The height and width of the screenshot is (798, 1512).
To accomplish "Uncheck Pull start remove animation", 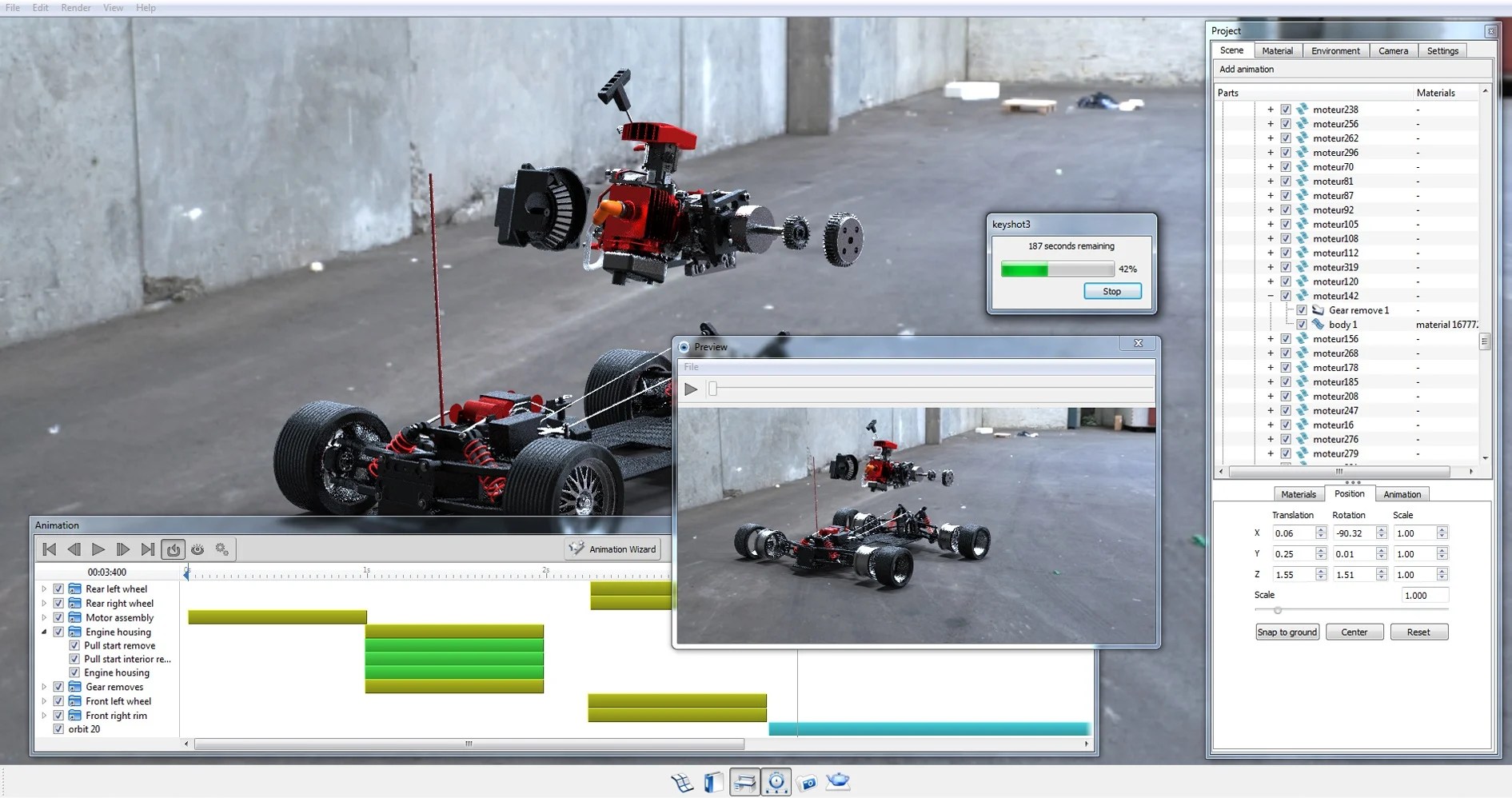I will point(74,645).
